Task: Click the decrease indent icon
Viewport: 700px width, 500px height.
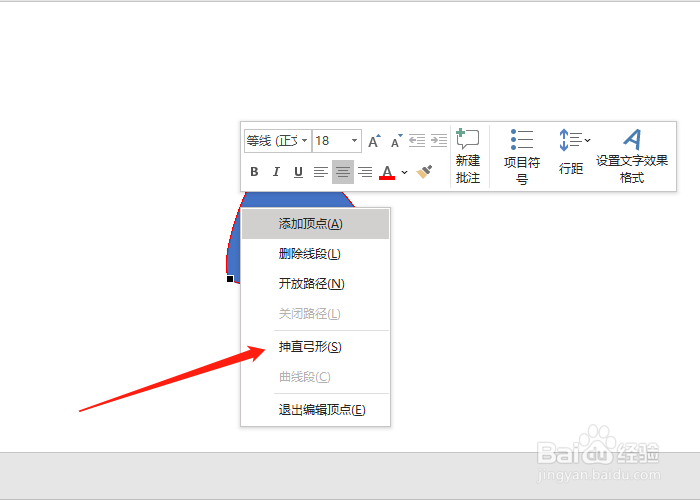Action: [x=417, y=141]
